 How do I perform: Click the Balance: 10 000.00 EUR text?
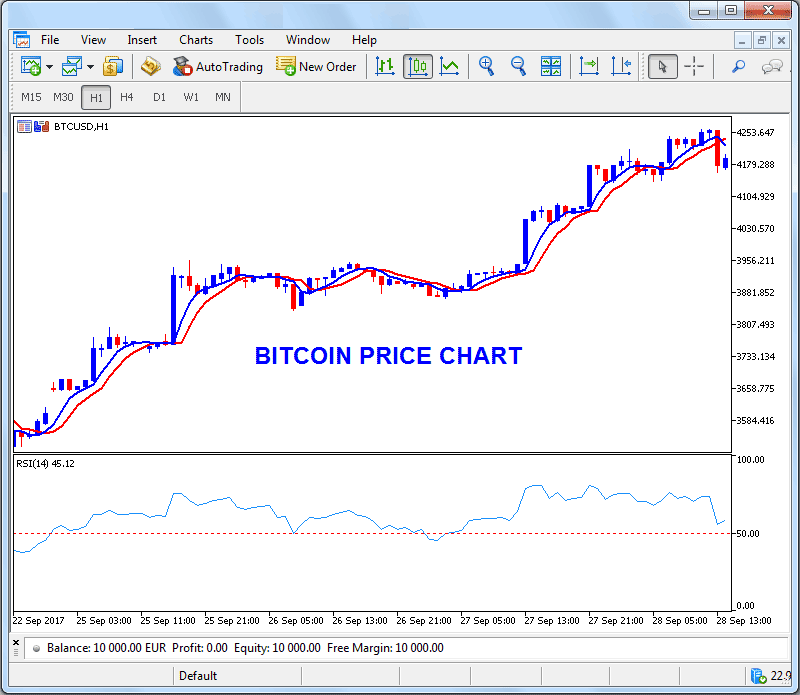pos(106,648)
